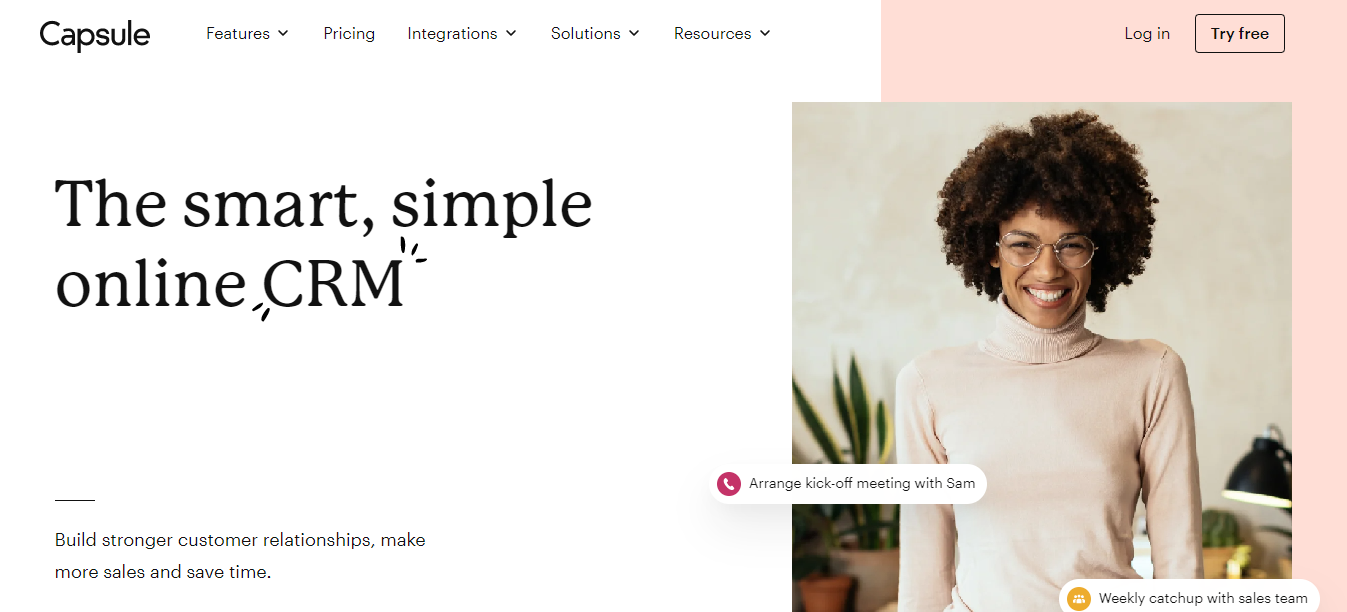Click the sparkle accent mark below the CRM text
The image size is (1347, 612).
tap(262, 311)
